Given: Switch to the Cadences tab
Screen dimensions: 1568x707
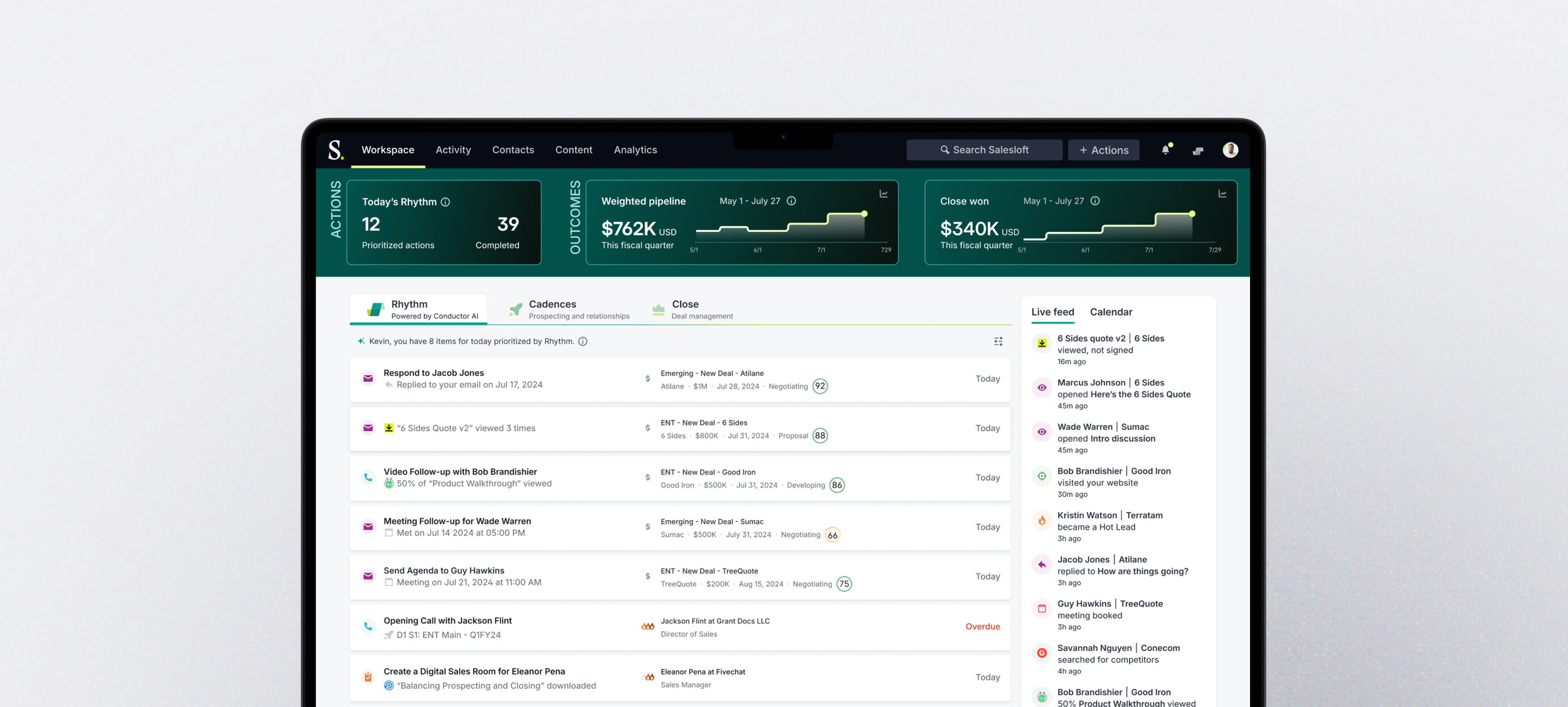Looking at the screenshot, I should coord(552,309).
